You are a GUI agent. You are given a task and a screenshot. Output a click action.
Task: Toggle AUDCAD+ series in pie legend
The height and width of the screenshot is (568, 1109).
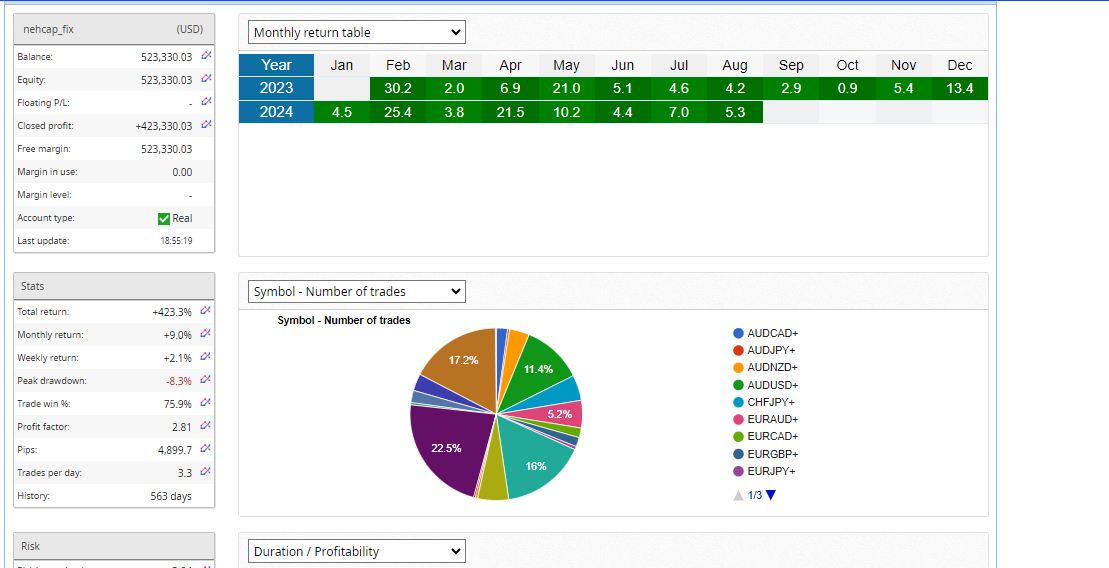[x=765, y=333]
